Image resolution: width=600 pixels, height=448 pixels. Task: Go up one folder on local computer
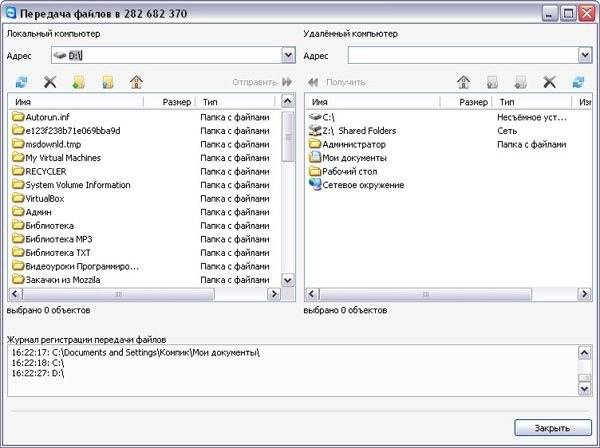[x=108, y=82]
